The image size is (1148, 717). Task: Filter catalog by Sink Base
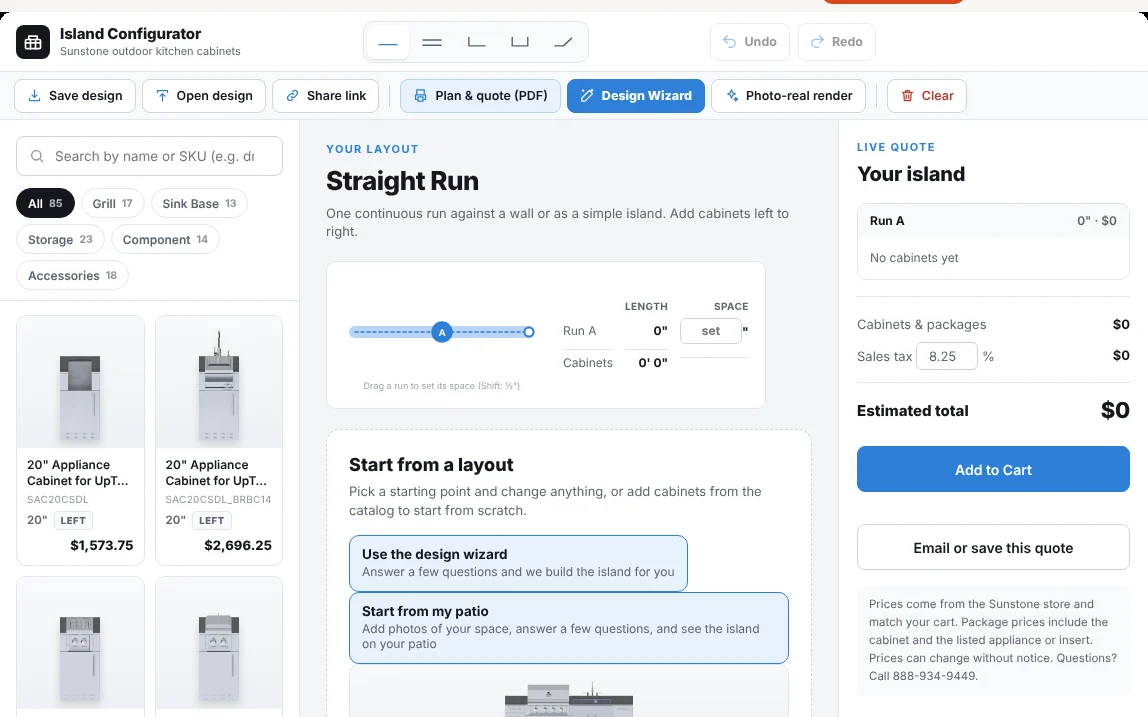[199, 204]
